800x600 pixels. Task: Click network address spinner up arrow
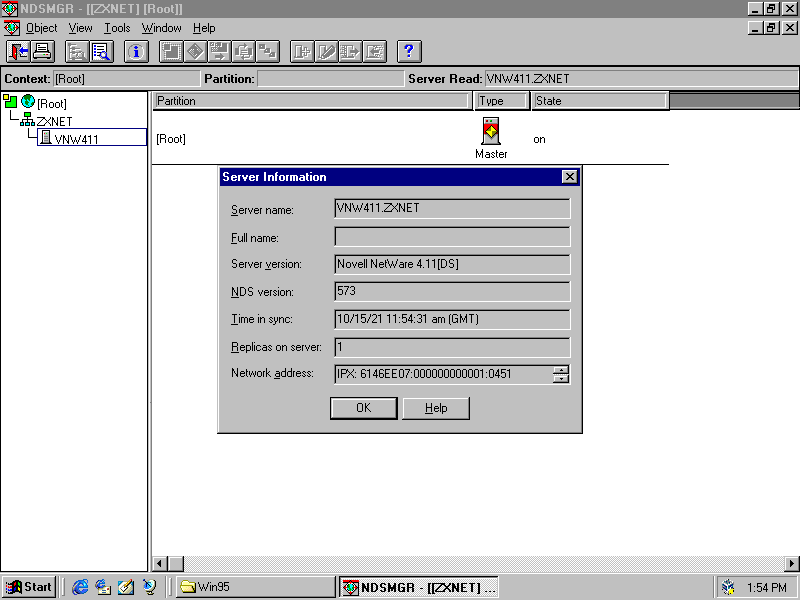pos(561,370)
